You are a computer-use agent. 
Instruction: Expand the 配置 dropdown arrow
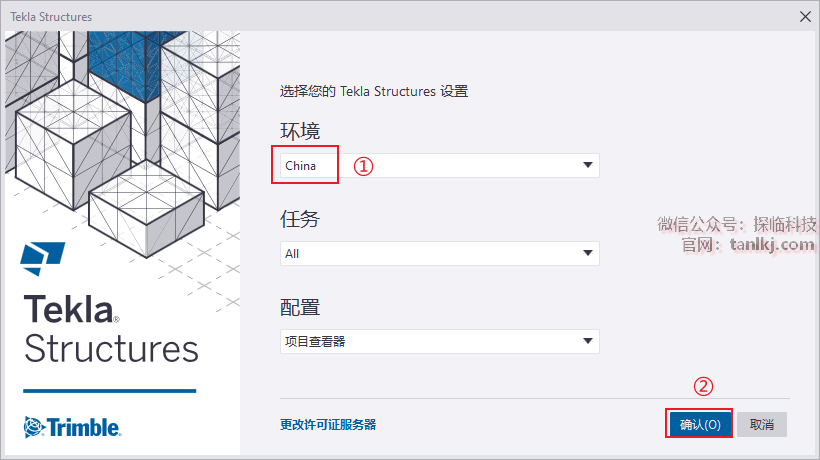(588, 342)
